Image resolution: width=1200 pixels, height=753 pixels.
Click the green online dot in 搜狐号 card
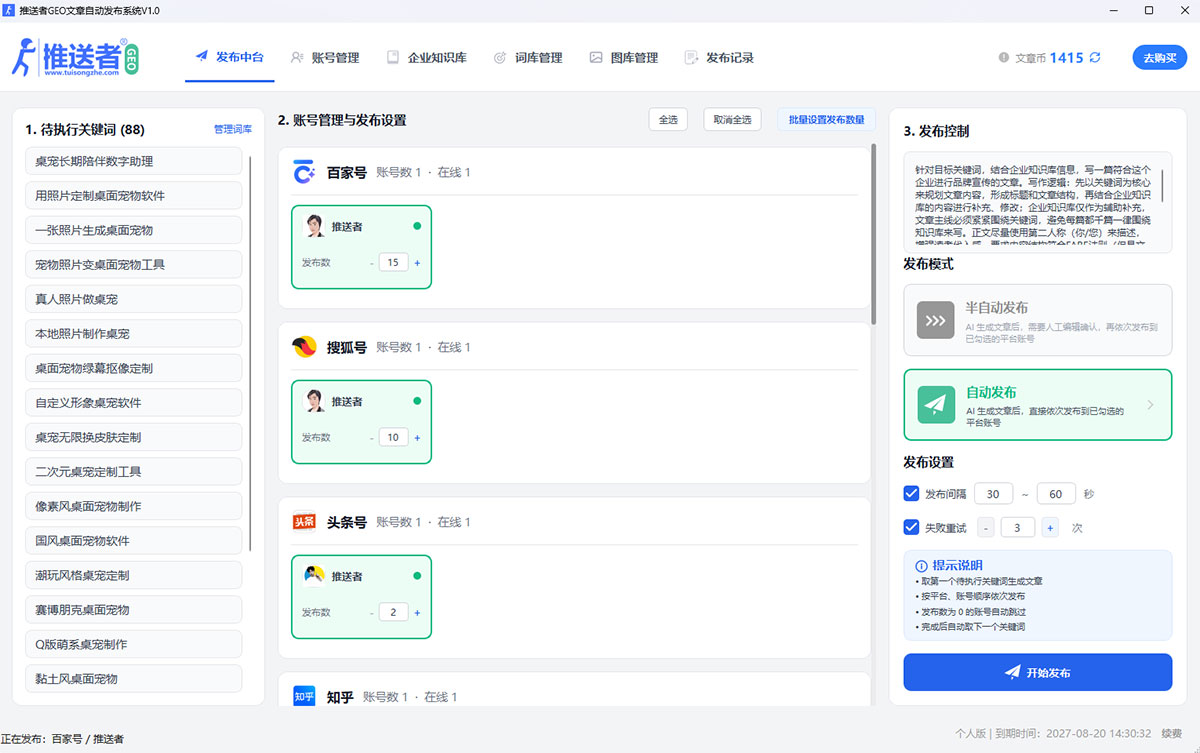[417, 401]
